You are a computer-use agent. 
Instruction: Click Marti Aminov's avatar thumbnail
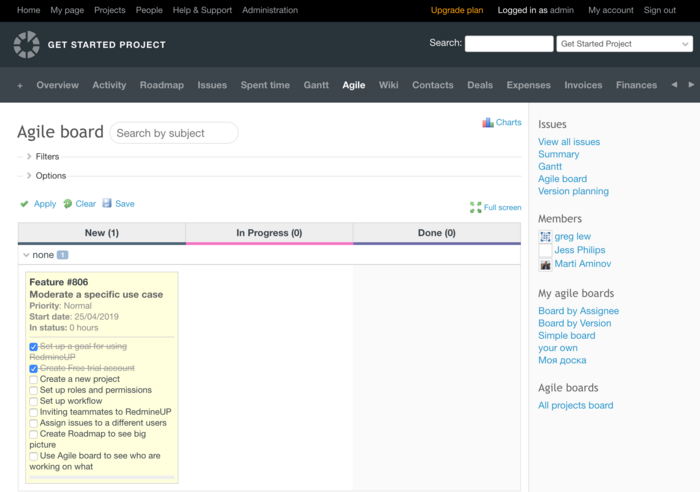coord(545,264)
